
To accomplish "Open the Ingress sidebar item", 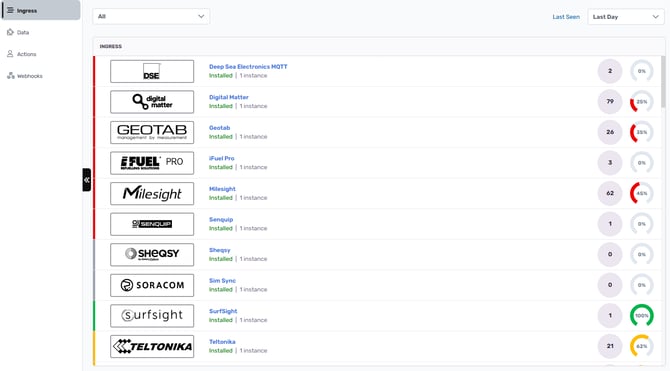I will [41, 10].
